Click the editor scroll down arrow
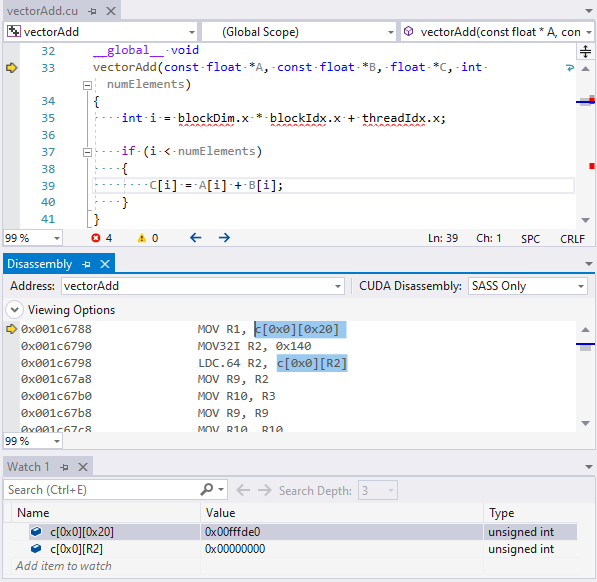 586,220
